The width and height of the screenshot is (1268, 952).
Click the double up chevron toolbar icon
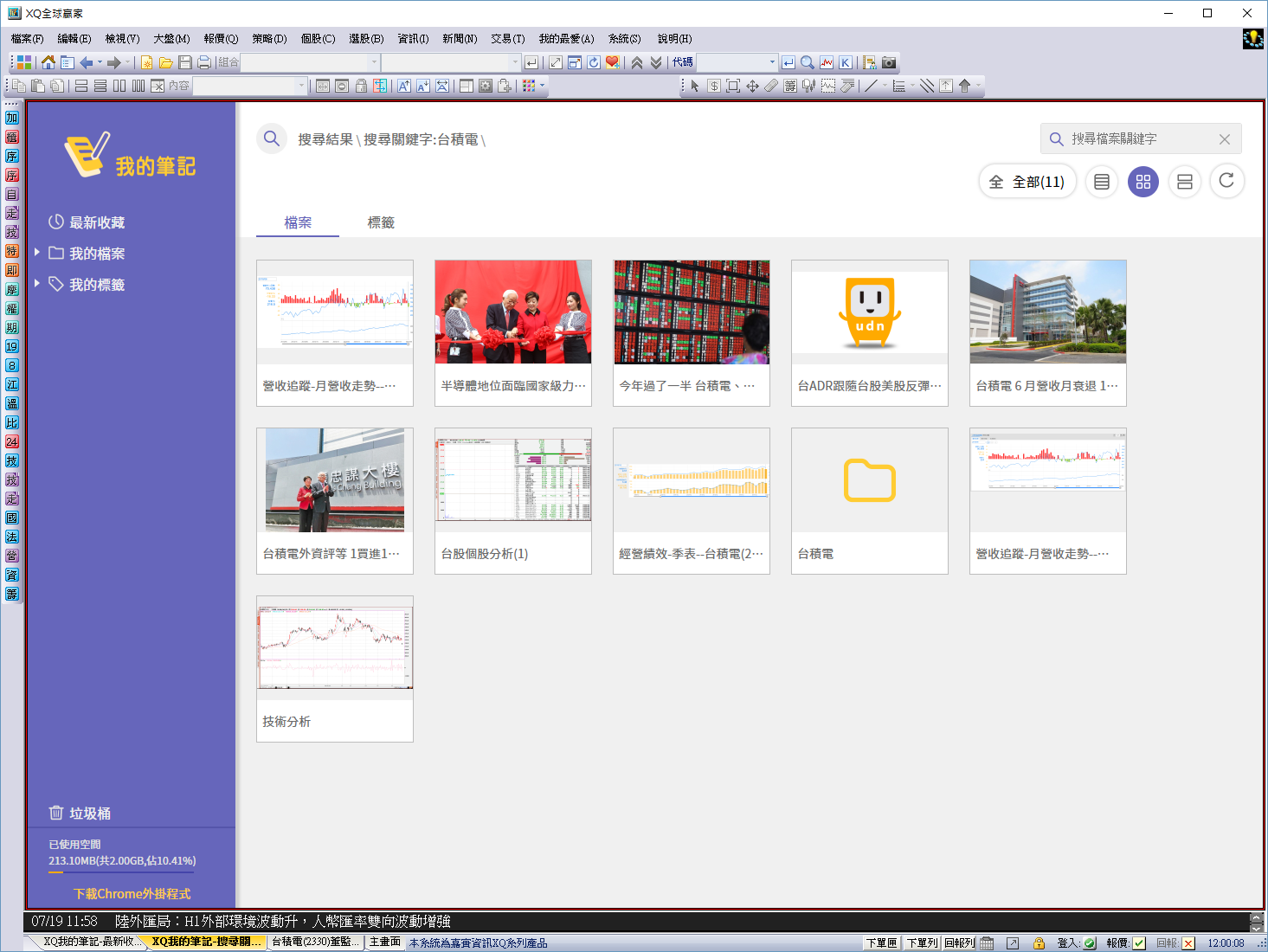(x=637, y=62)
